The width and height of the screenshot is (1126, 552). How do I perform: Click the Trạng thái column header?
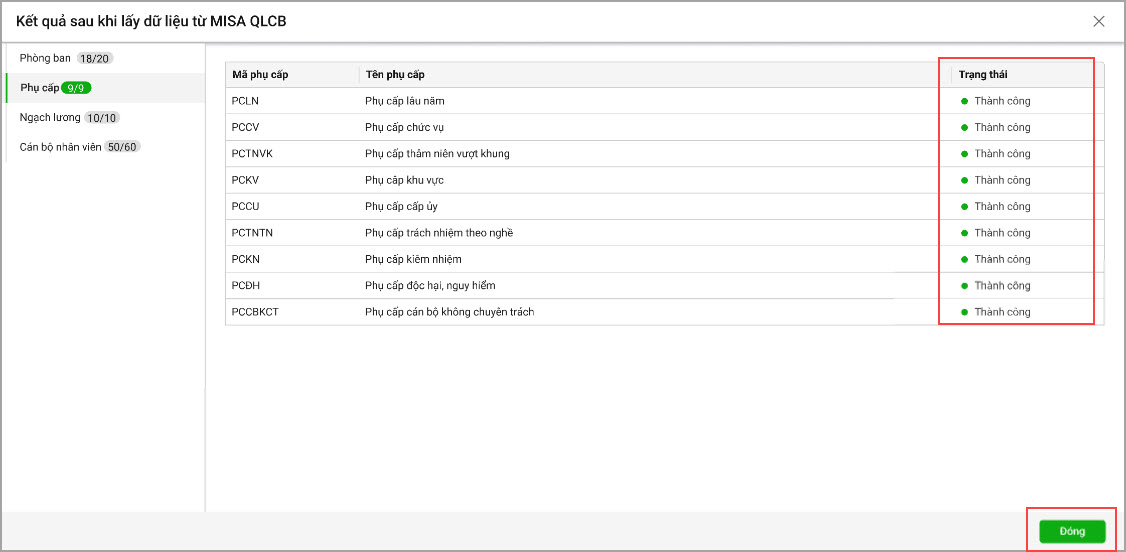click(x=983, y=75)
